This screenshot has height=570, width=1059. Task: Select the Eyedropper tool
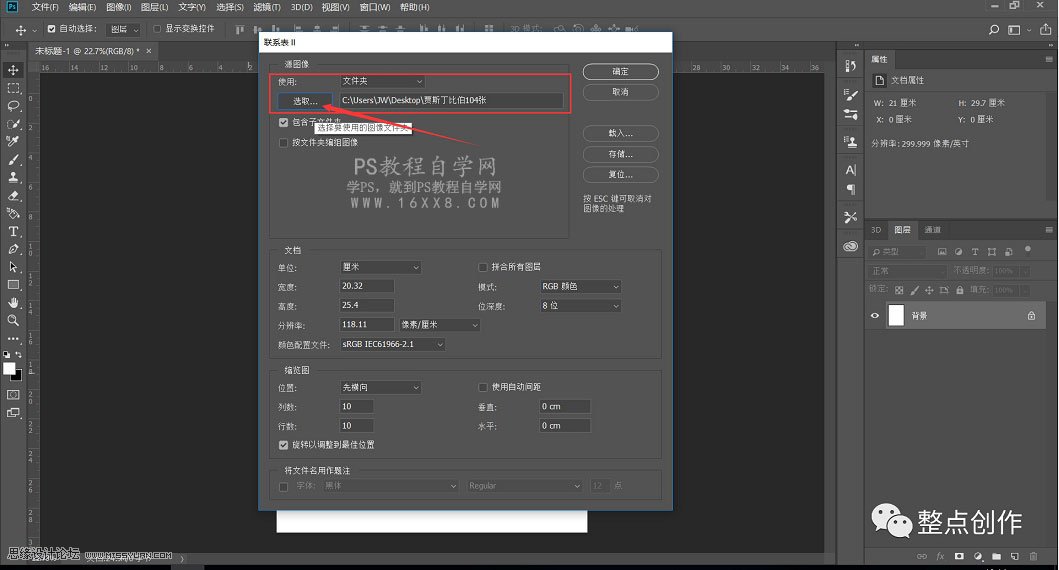[13, 142]
